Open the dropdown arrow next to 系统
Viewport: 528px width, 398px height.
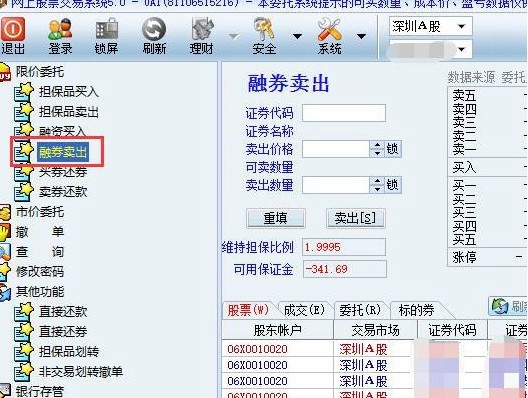pos(361,36)
